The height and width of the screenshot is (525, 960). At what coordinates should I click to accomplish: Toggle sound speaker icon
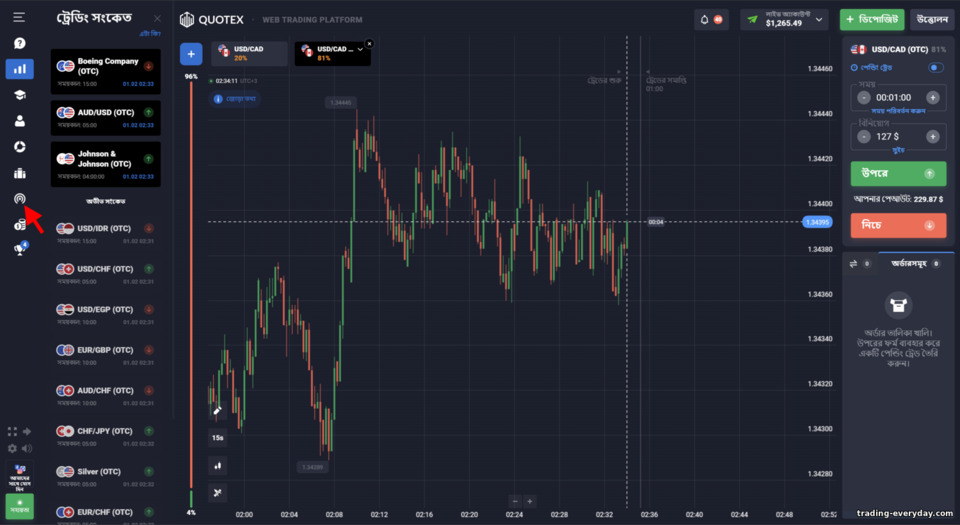27,449
